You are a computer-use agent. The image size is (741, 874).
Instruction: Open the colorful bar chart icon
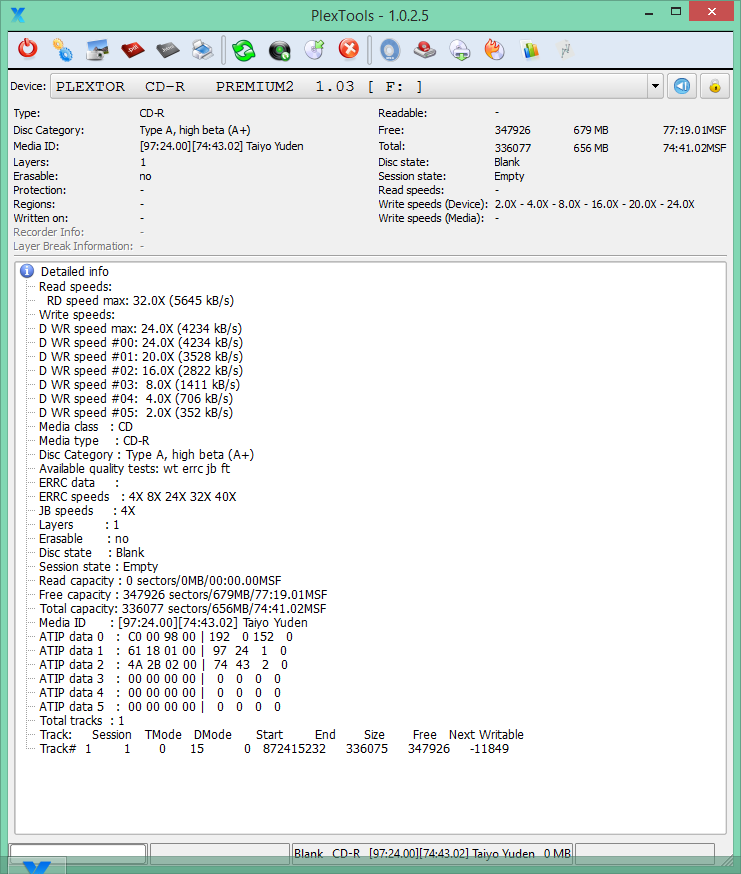[x=530, y=50]
